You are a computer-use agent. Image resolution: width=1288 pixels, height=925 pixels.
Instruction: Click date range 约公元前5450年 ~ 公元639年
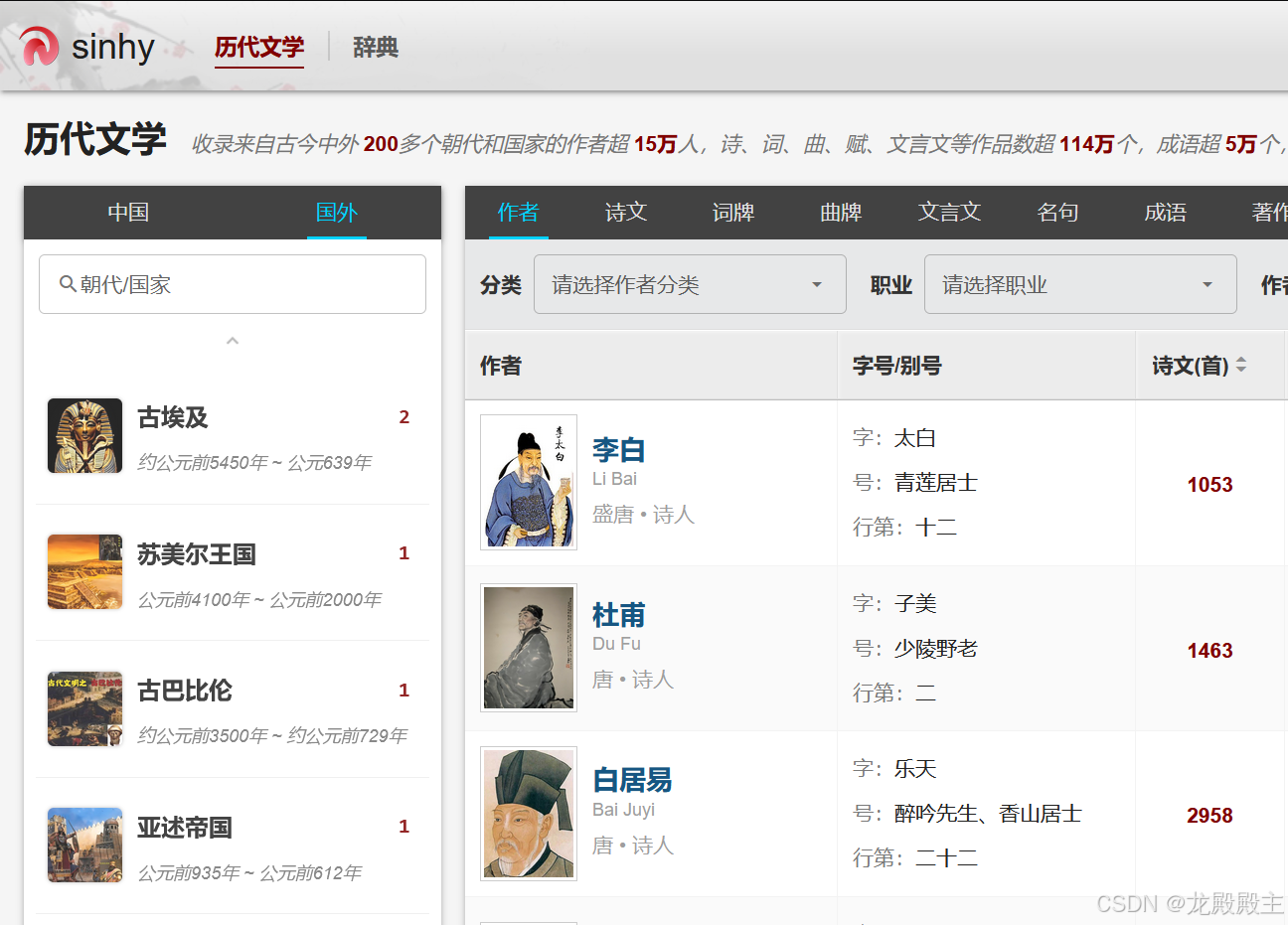254,463
